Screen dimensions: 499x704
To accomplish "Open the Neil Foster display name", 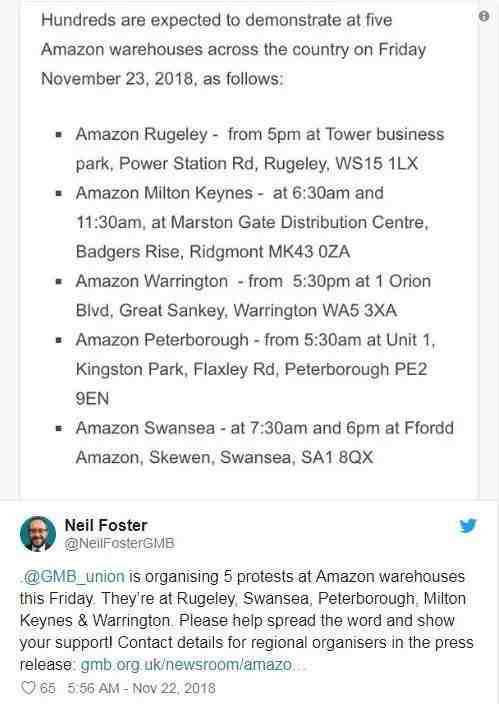I will [106, 525].
